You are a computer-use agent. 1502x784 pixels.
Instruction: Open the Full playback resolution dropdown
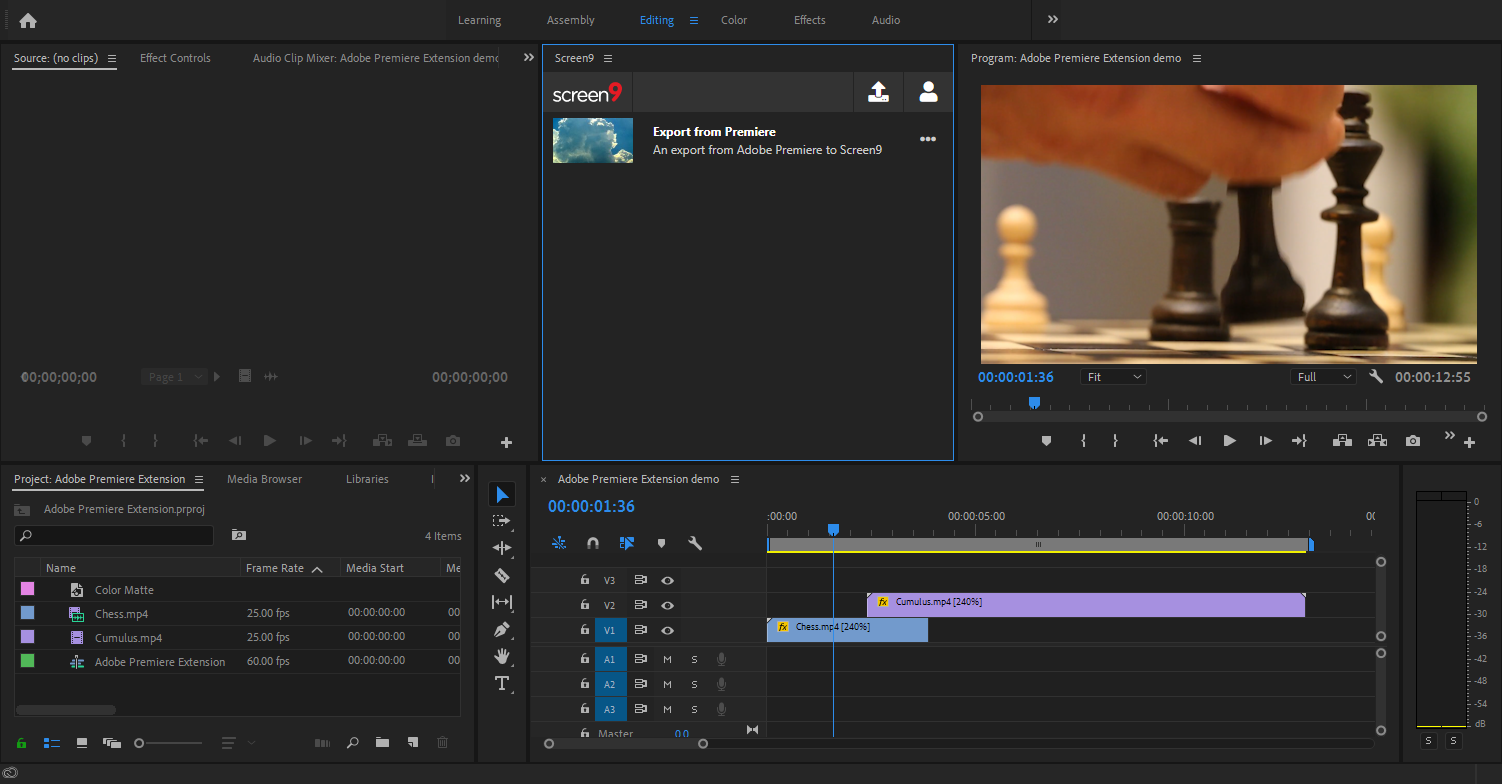1323,377
